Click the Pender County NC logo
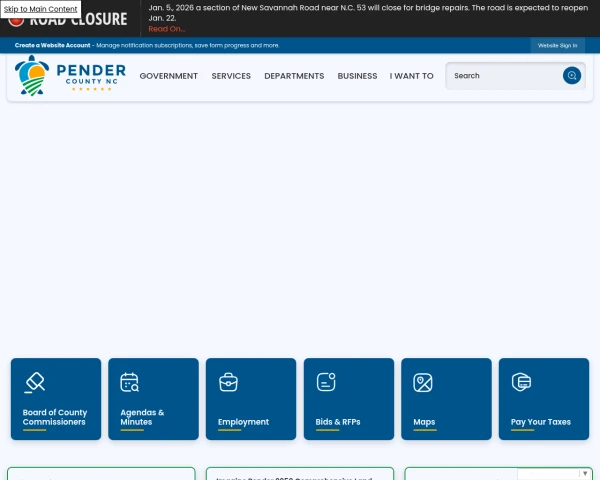The image size is (600, 480). [x=70, y=75]
